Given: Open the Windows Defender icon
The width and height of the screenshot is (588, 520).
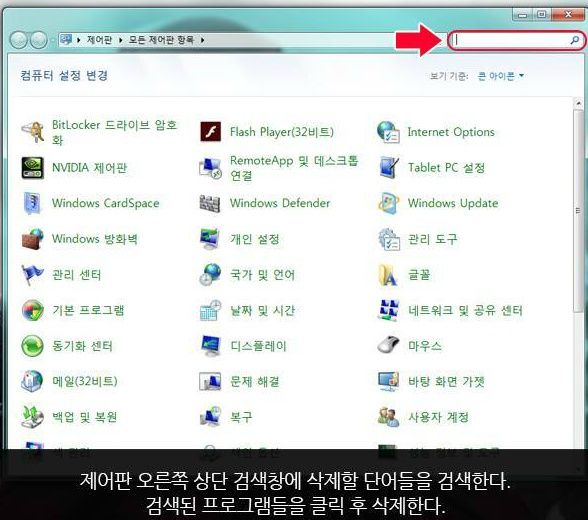Looking at the screenshot, I should coord(210,203).
